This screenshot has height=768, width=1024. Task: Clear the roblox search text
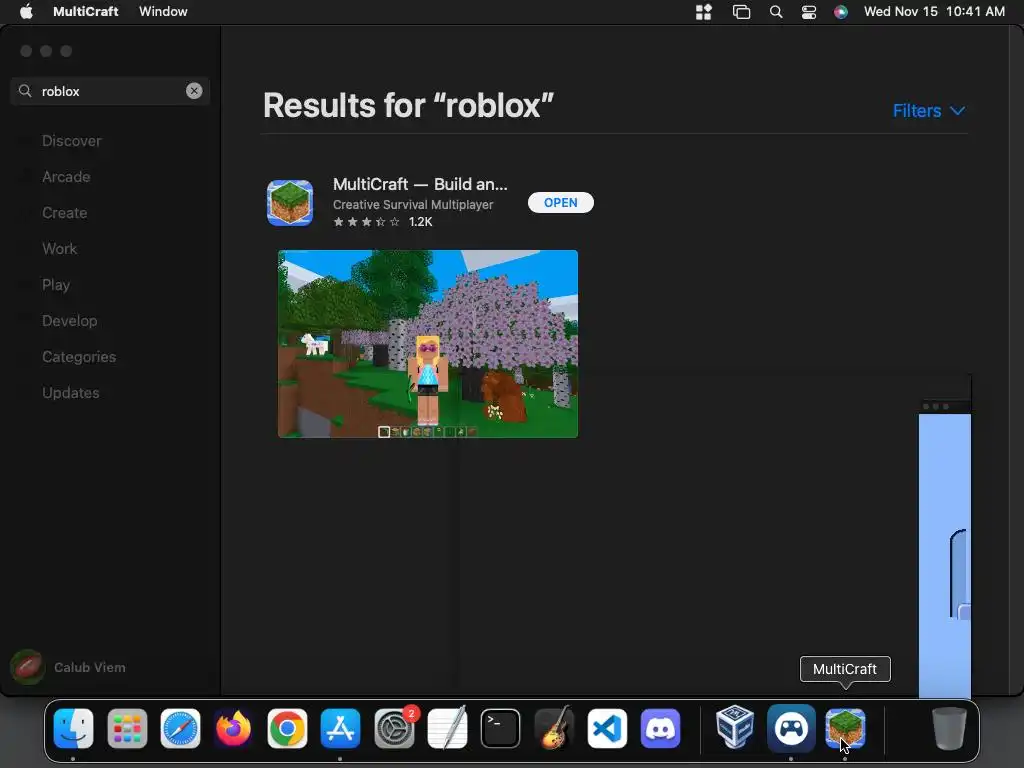pyautogui.click(x=194, y=91)
